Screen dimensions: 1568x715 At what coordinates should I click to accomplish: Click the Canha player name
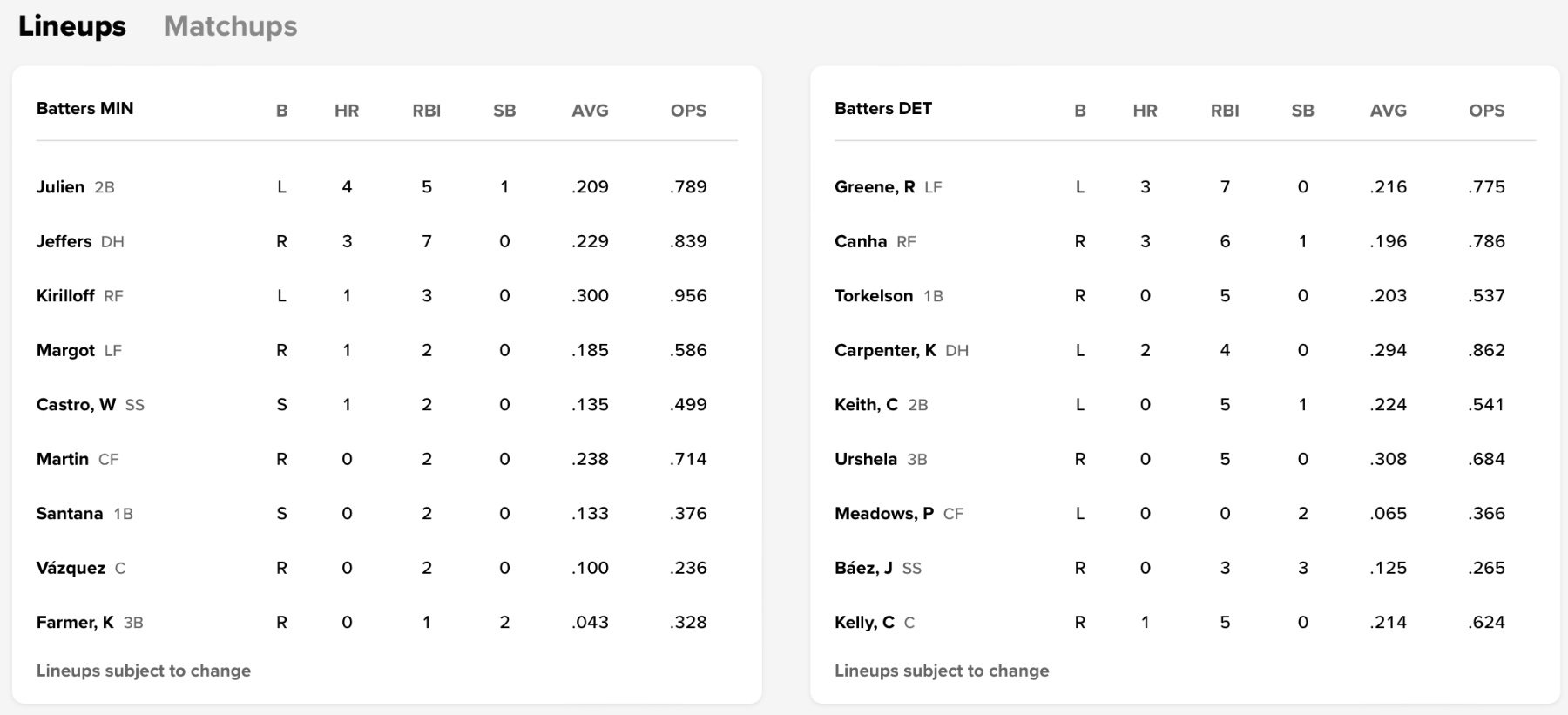861,241
